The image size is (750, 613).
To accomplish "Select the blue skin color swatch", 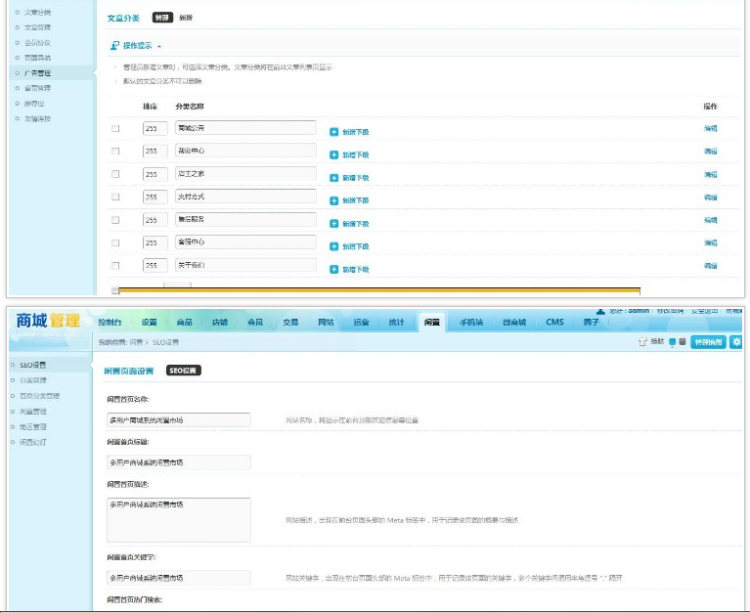I will point(673,342).
